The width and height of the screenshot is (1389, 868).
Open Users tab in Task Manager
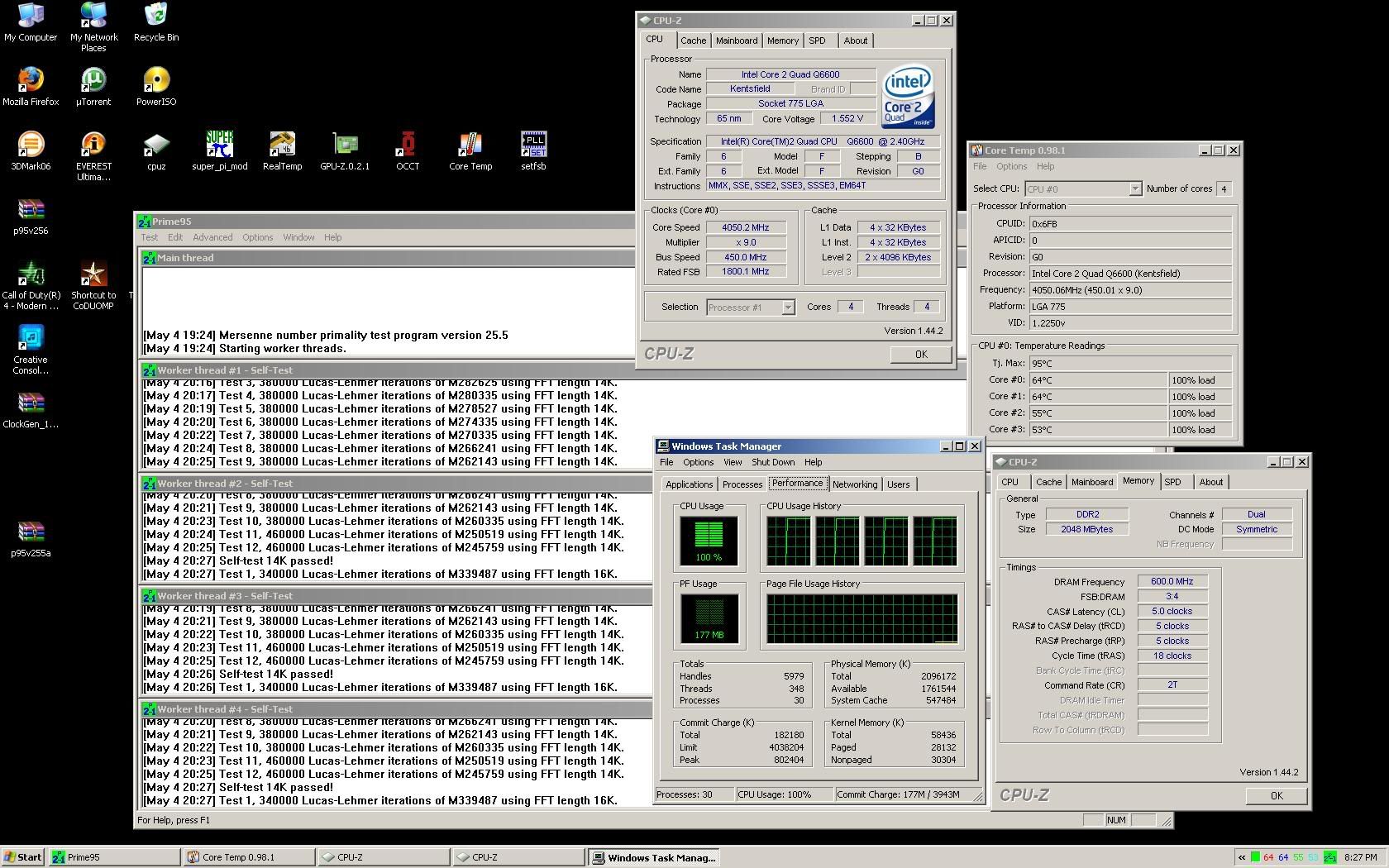[x=899, y=484]
